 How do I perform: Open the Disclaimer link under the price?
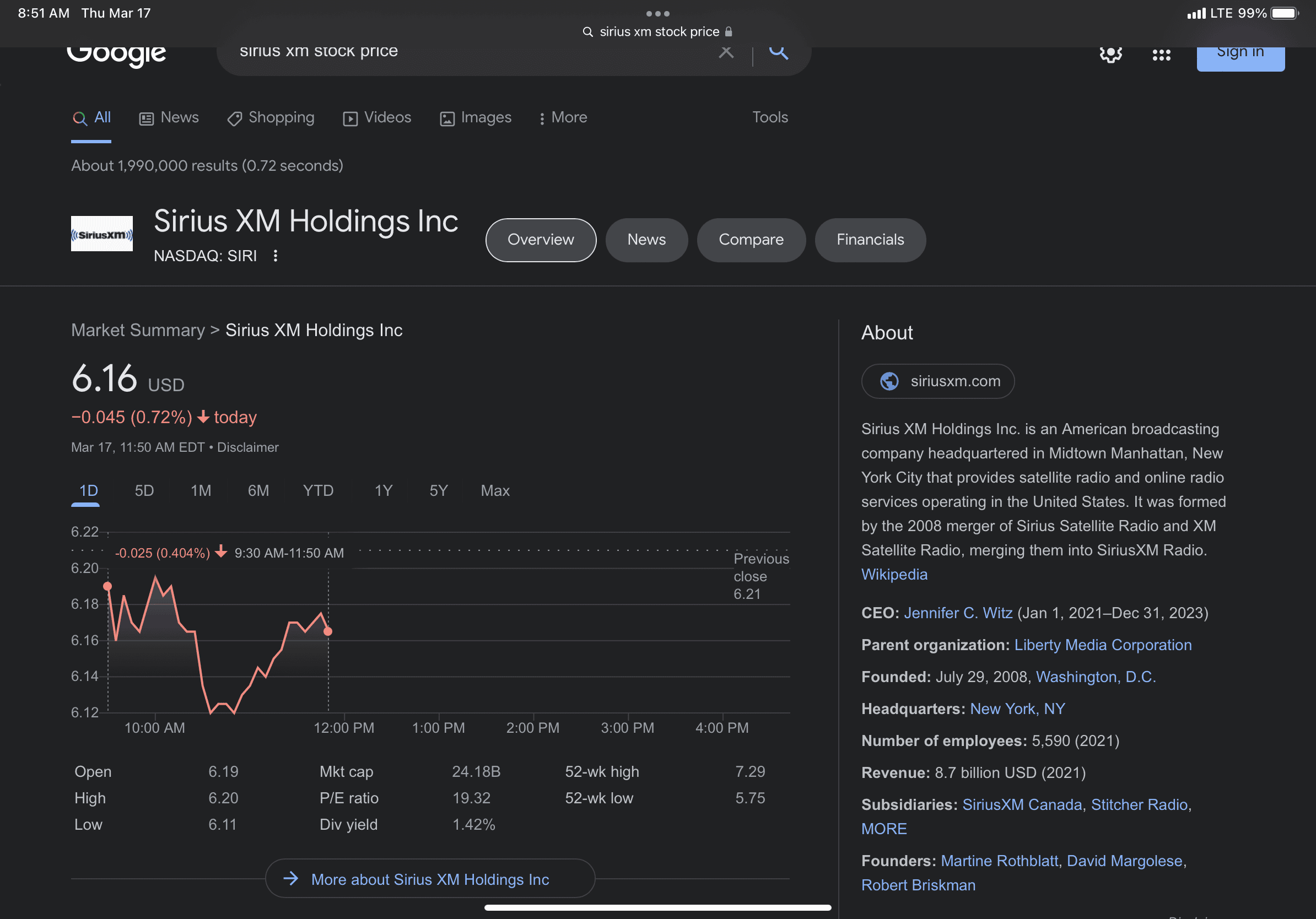pyautogui.click(x=247, y=447)
